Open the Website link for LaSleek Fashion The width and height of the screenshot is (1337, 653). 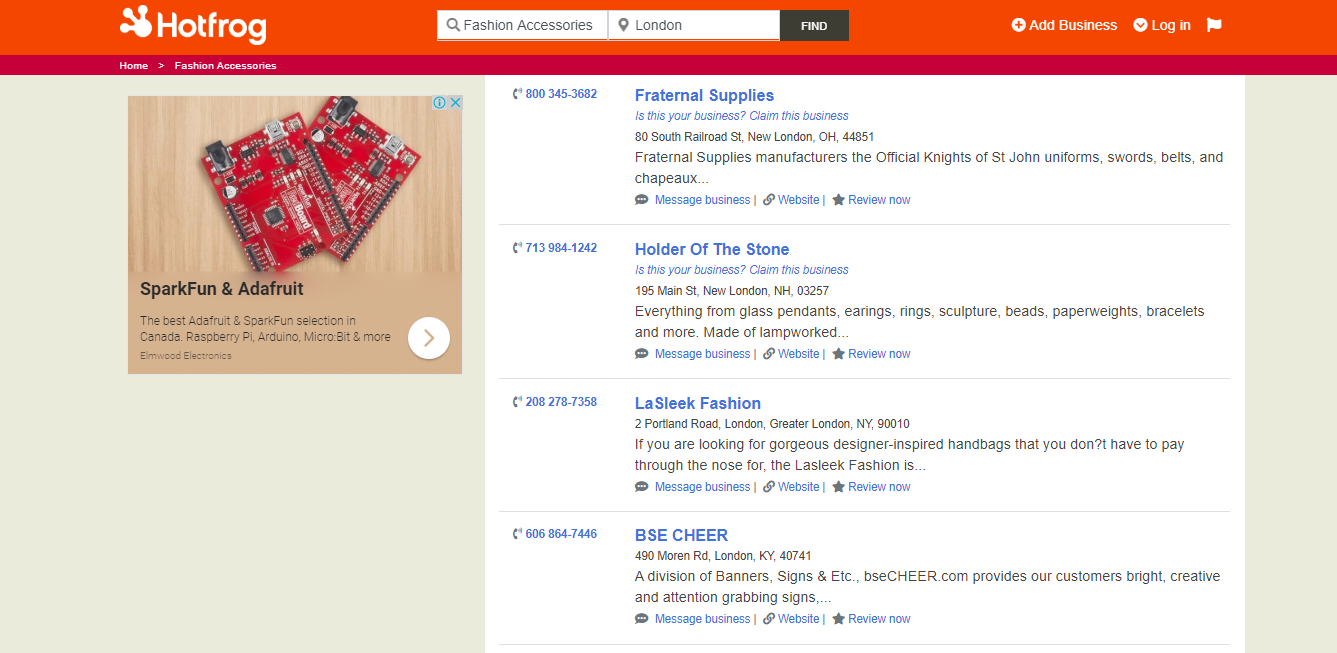tap(798, 487)
